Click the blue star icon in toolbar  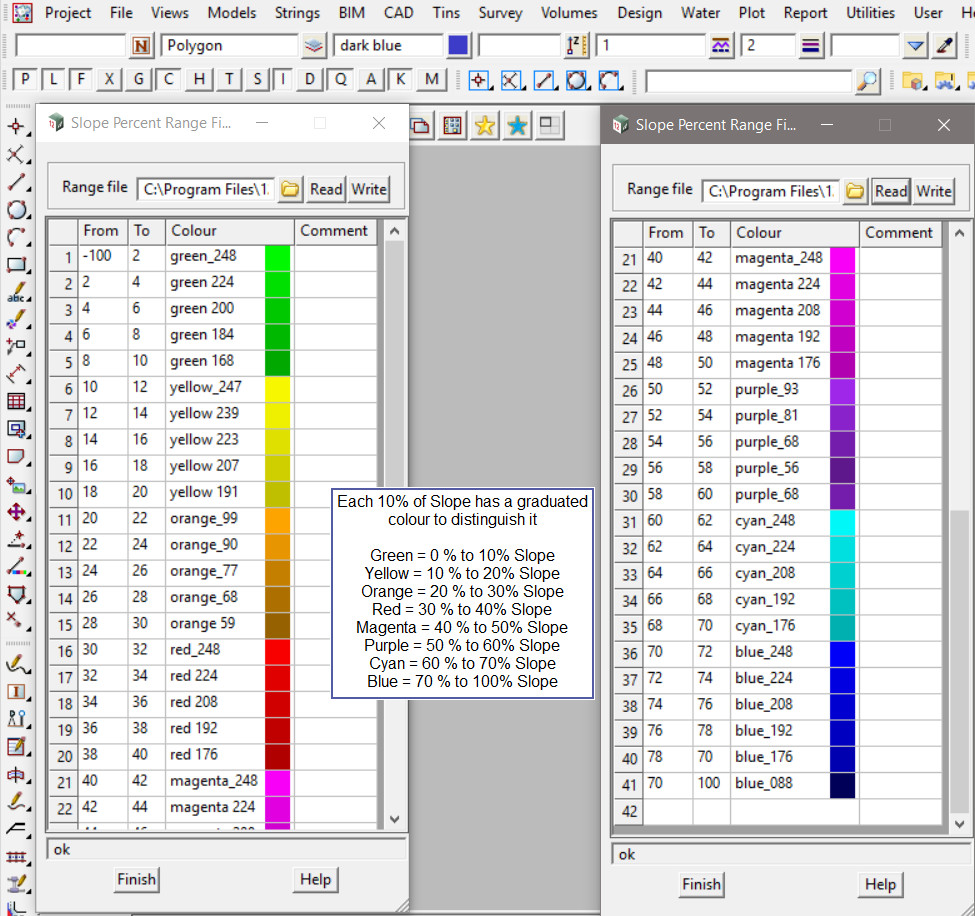click(517, 125)
